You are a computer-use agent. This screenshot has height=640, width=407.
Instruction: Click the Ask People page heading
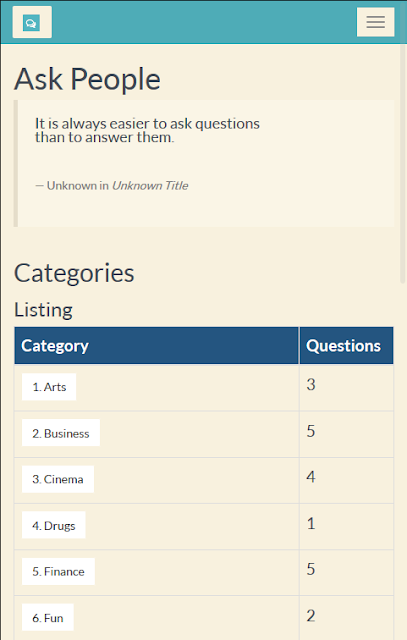tap(87, 79)
